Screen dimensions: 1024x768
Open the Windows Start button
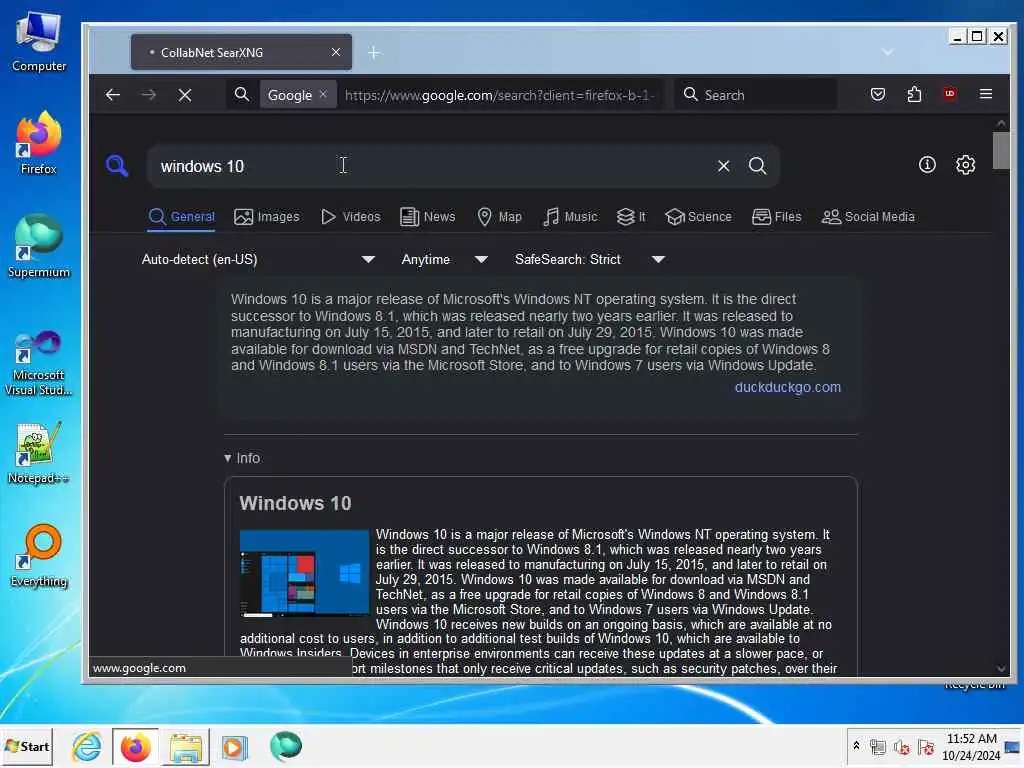tap(27, 746)
